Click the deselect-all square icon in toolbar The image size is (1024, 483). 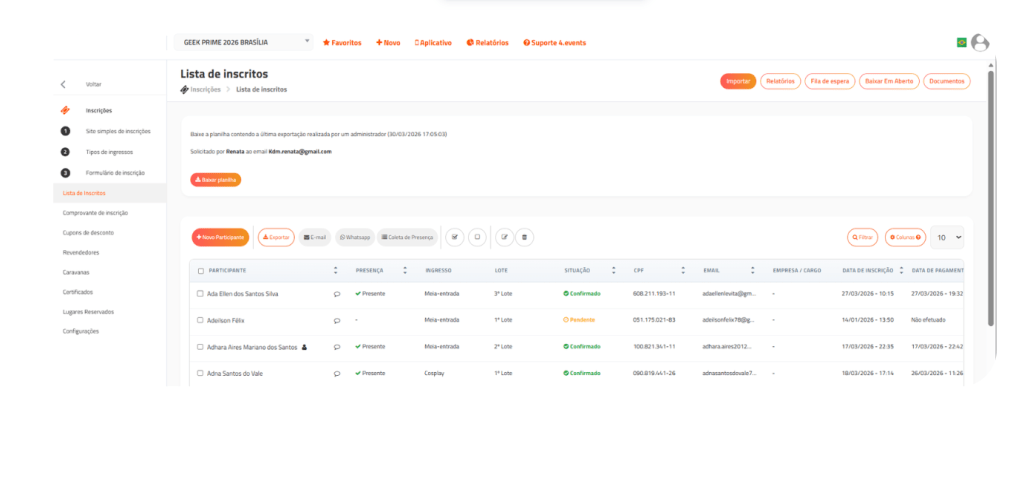pyautogui.click(x=477, y=237)
